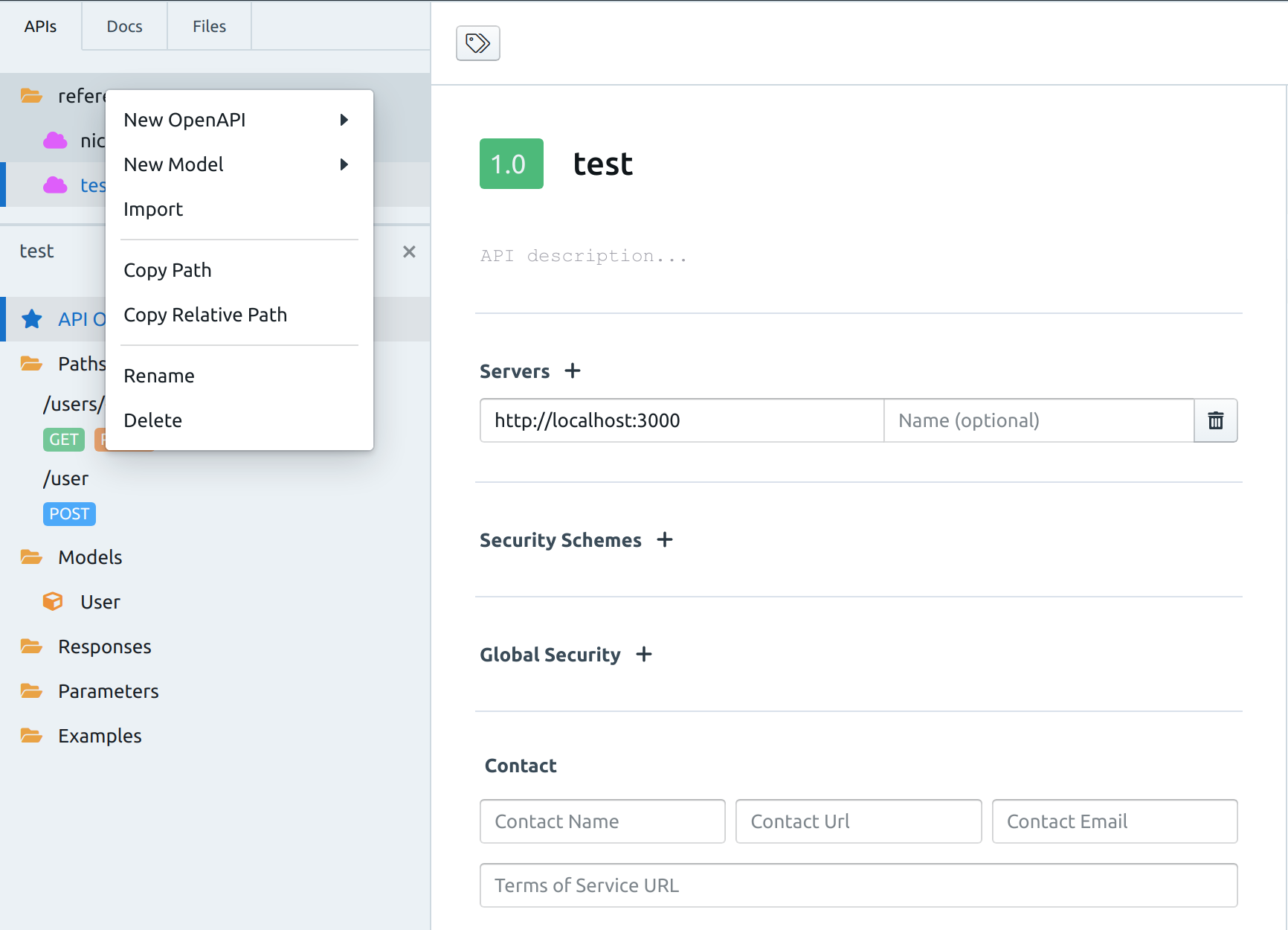Image resolution: width=1288 pixels, height=930 pixels.
Task: Delete the localhost:3000 server via trash icon
Action: [x=1216, y=420]
